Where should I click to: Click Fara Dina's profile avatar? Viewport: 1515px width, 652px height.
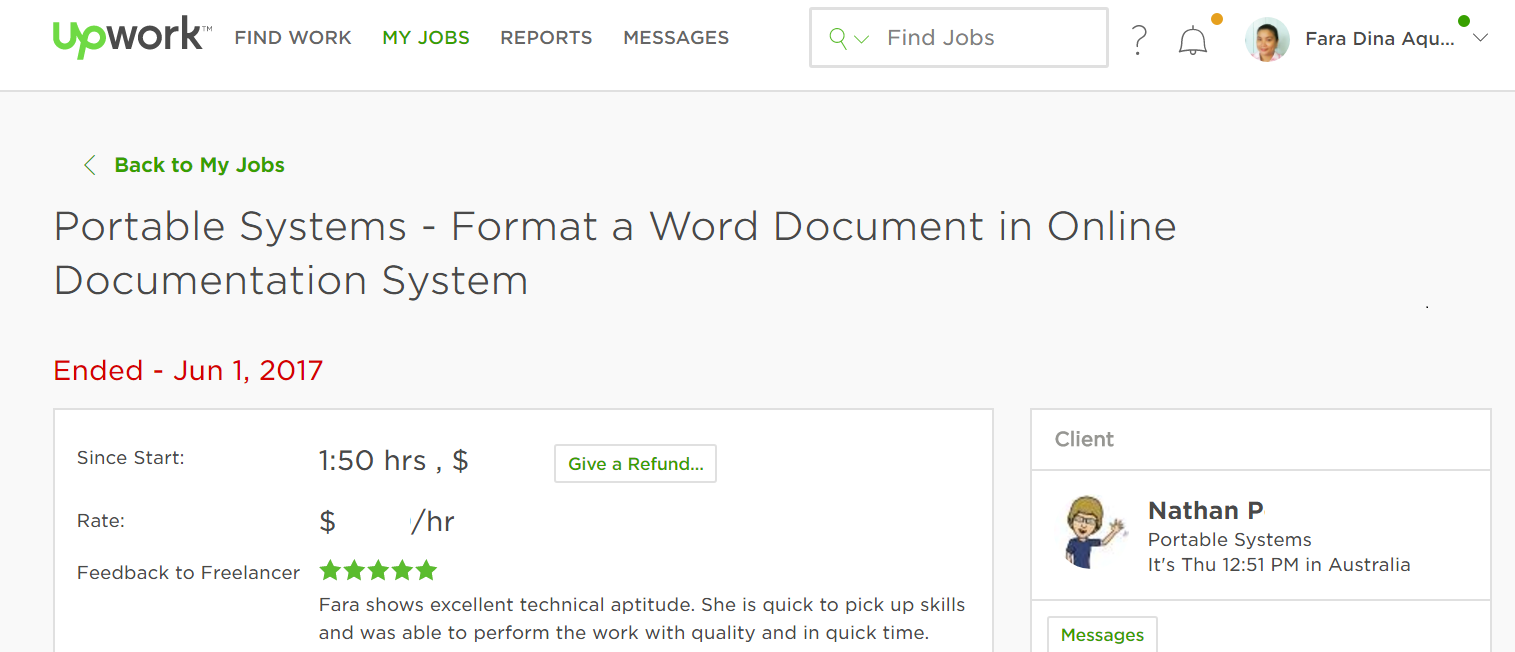click(x=1267, y=39)
